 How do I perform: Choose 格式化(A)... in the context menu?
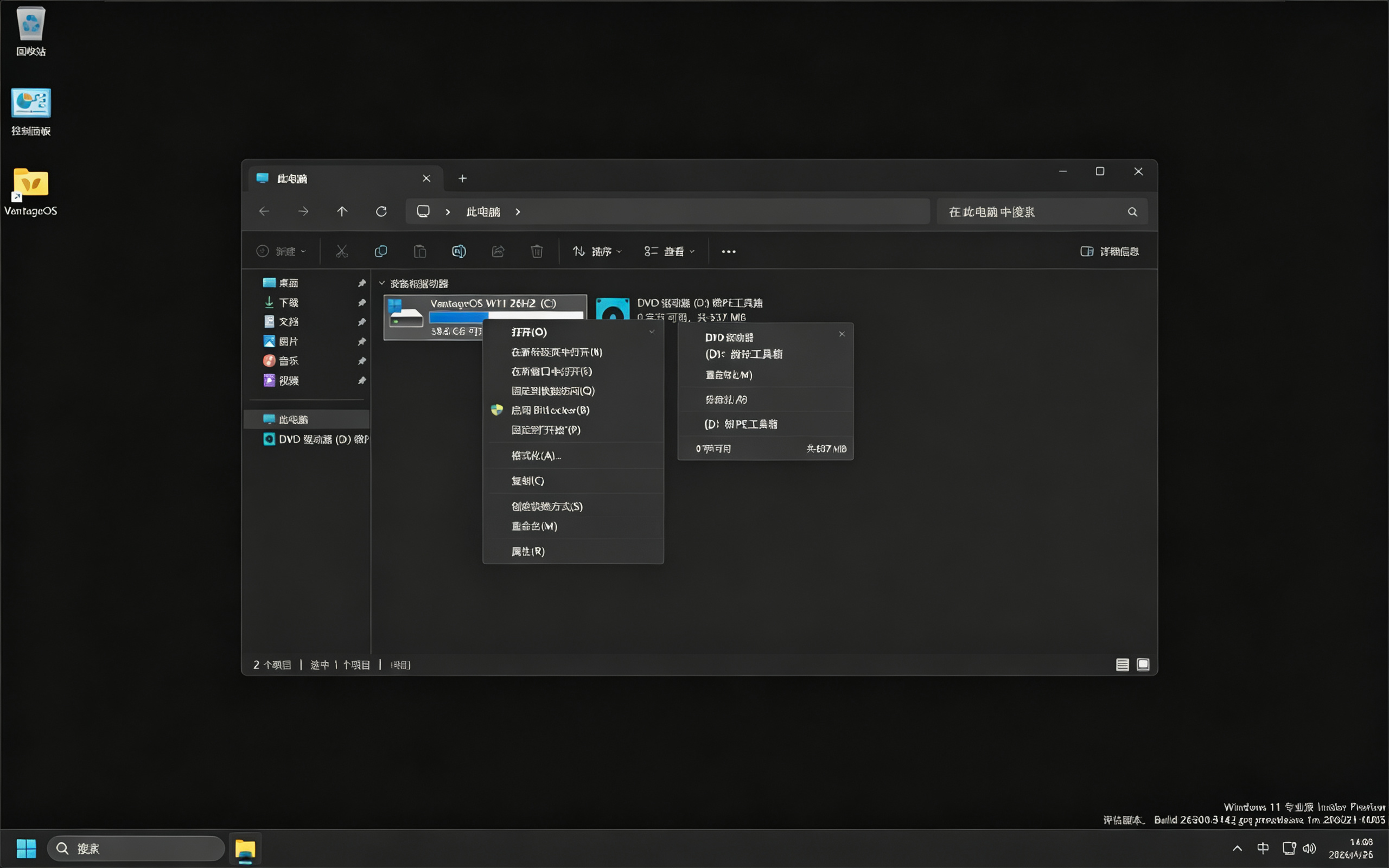[x=573, y=455]
